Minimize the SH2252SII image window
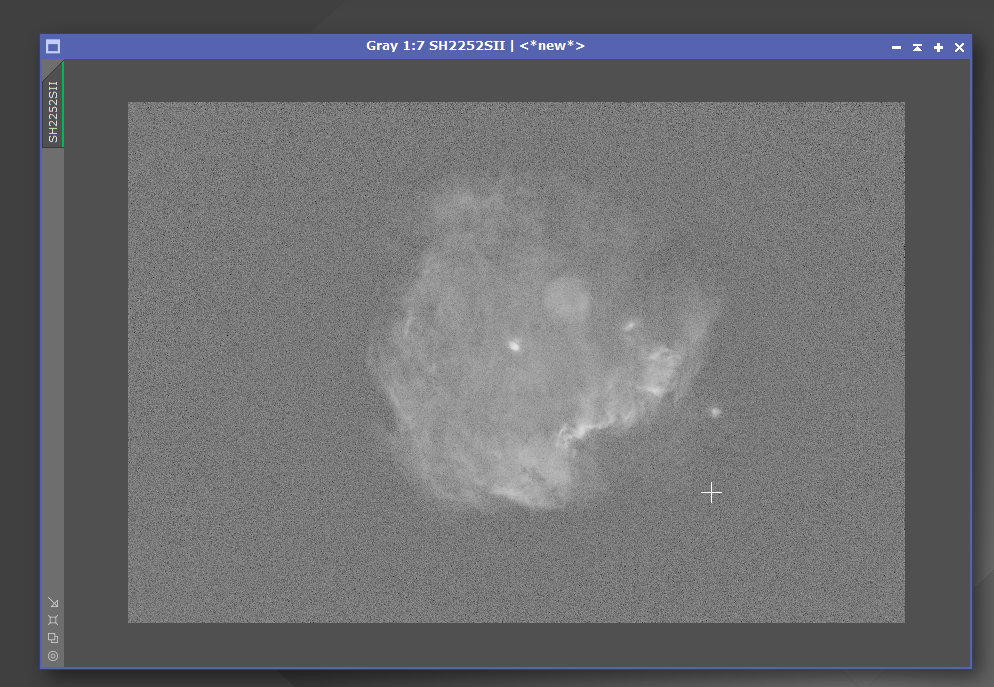The image size is (994, 687). pos(896,48)
